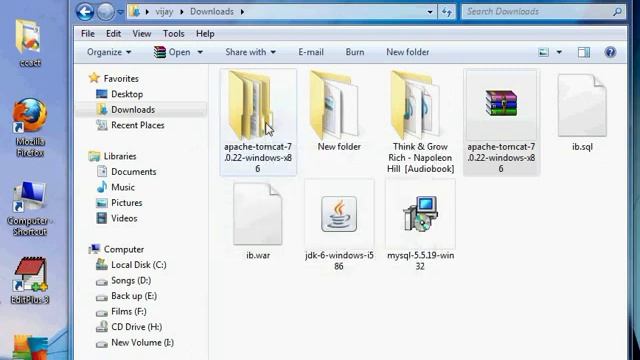This screenshot has height=360, width=640.
Task: Click the magnifier search icon
Action: pyautogui.click(x=618, y=12)
